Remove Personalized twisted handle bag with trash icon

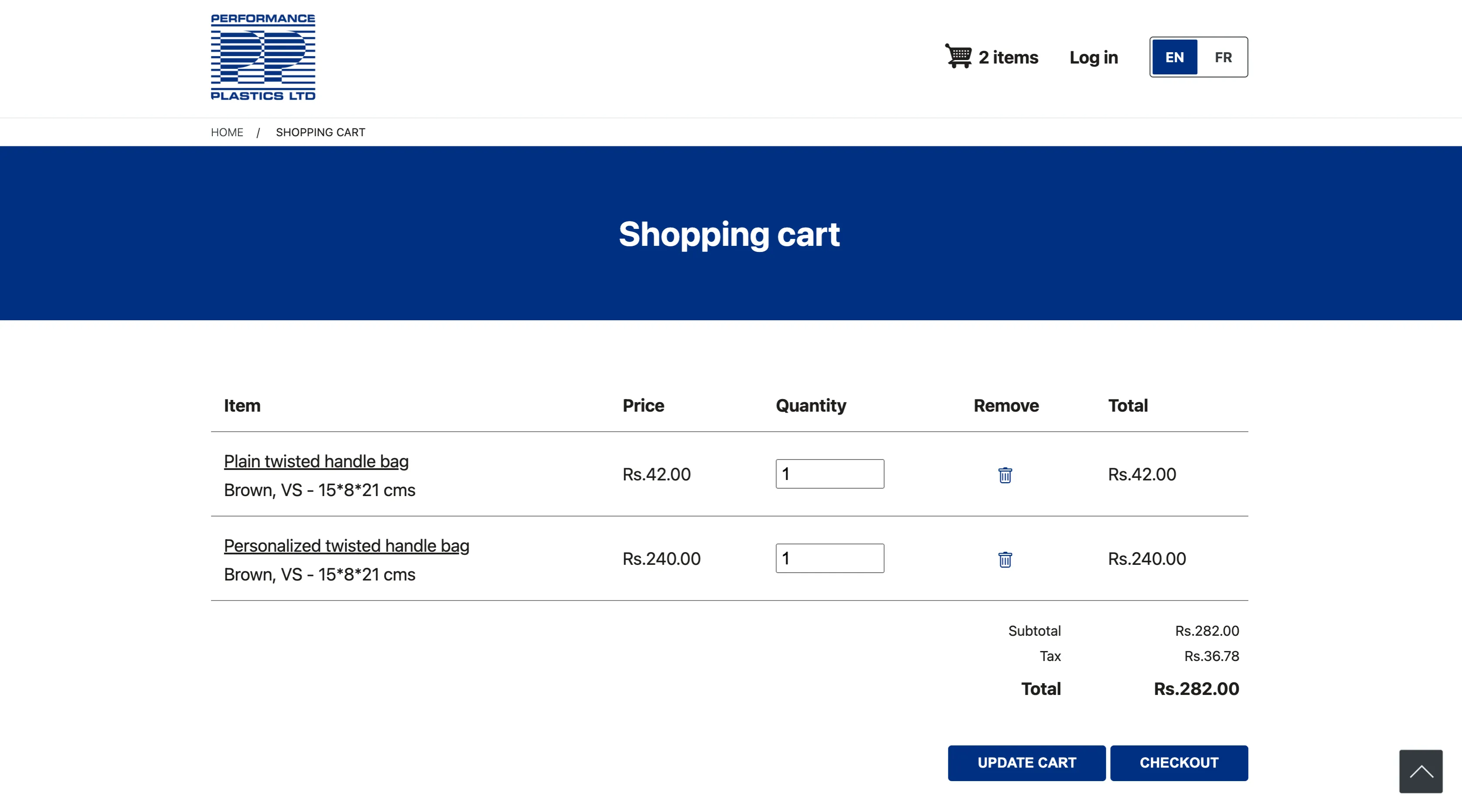coord(1005,560)
